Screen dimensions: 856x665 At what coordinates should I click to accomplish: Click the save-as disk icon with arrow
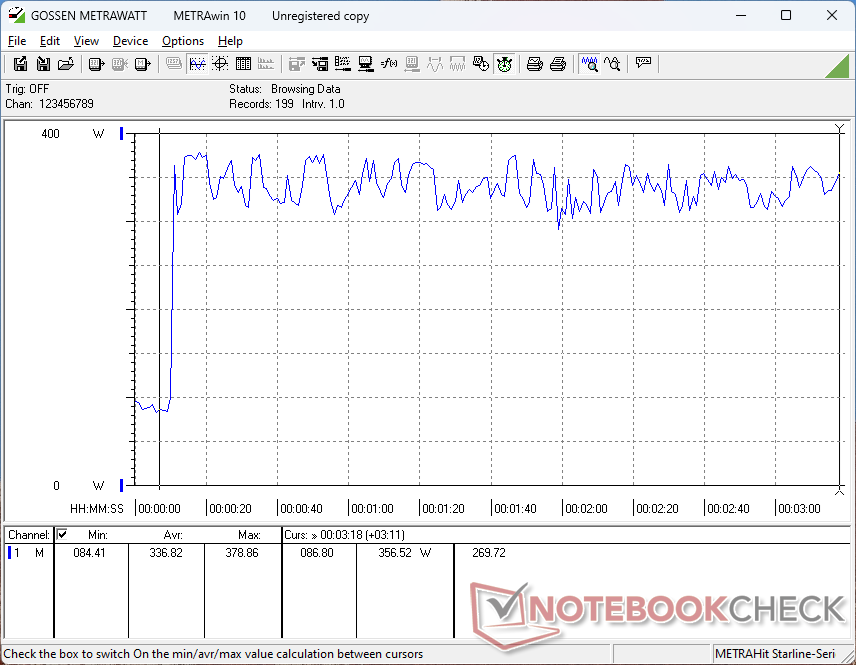tap(43, 64)
